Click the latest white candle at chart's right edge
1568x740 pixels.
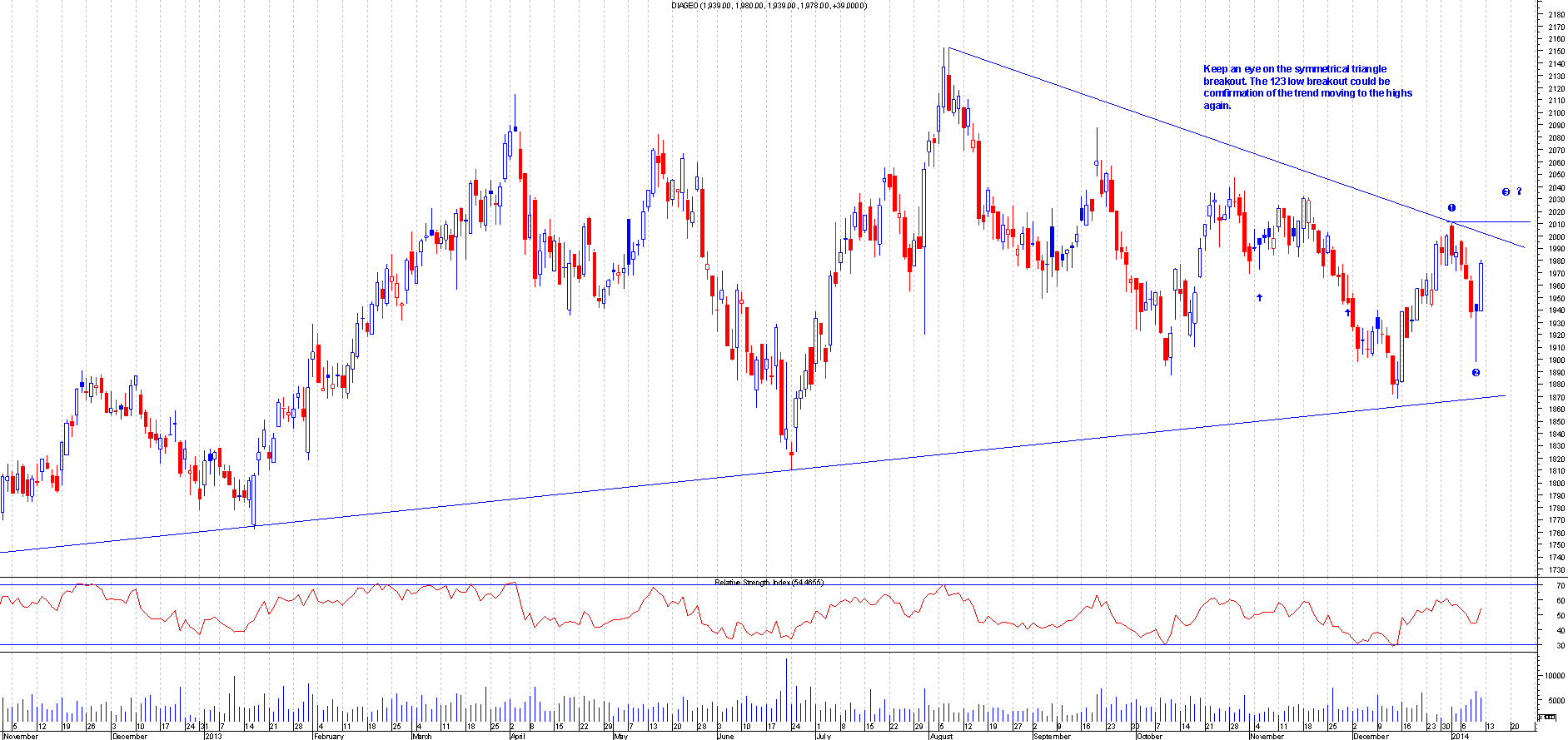click(1481, 287)
